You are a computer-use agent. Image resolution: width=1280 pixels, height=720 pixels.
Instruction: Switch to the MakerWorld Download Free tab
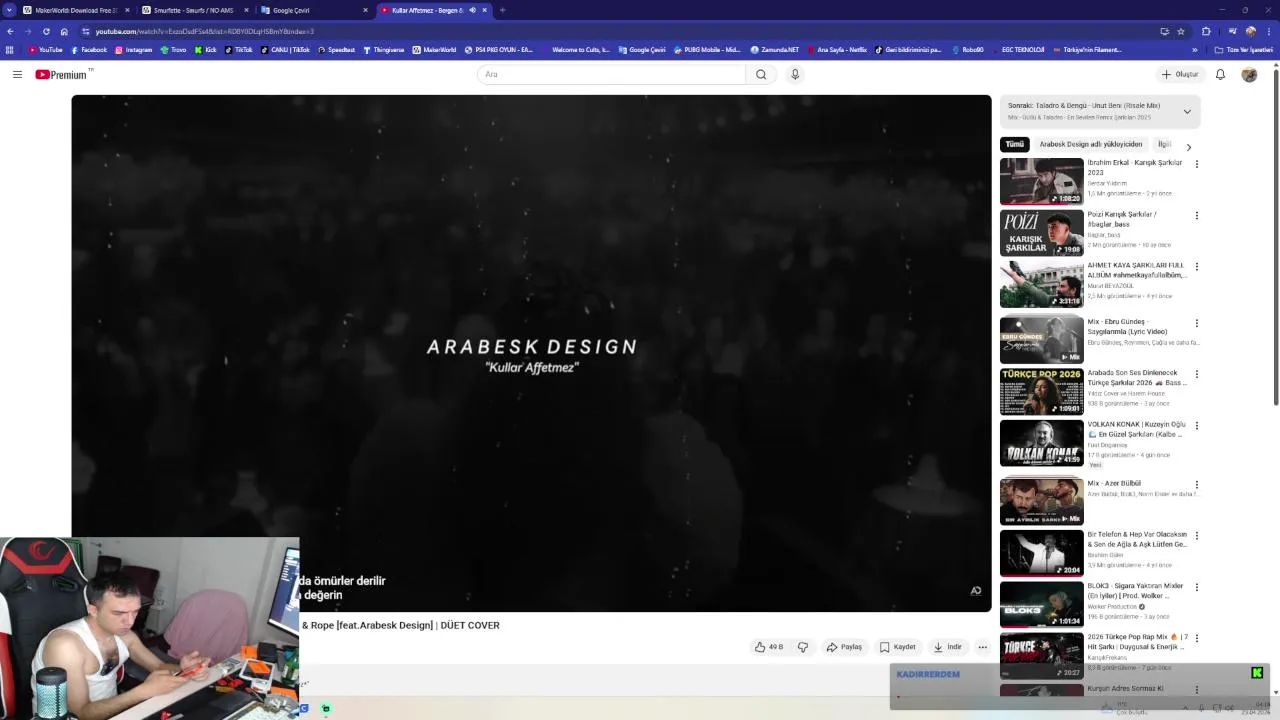click(x=77, y=10)
